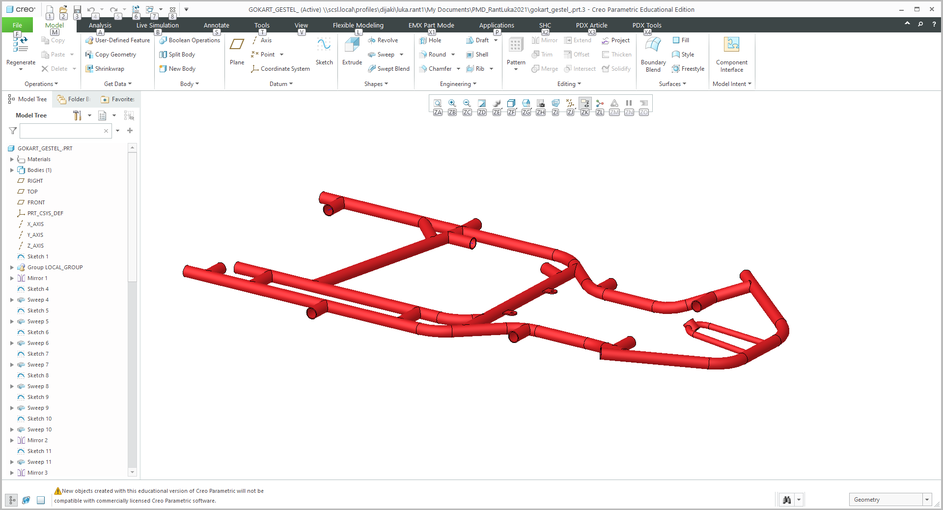Image resolution: width=943 pixels, height=510 pixels.
Task: Open the Datum group dropdown
Action: pos(282,84)
